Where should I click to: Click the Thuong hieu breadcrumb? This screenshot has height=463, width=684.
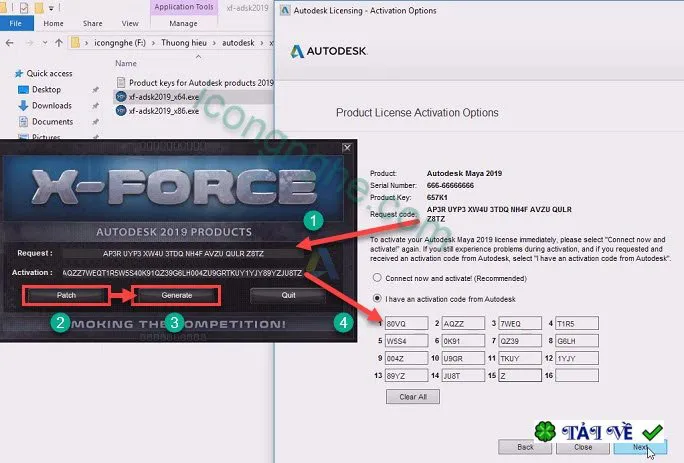(x=184, y=43)
